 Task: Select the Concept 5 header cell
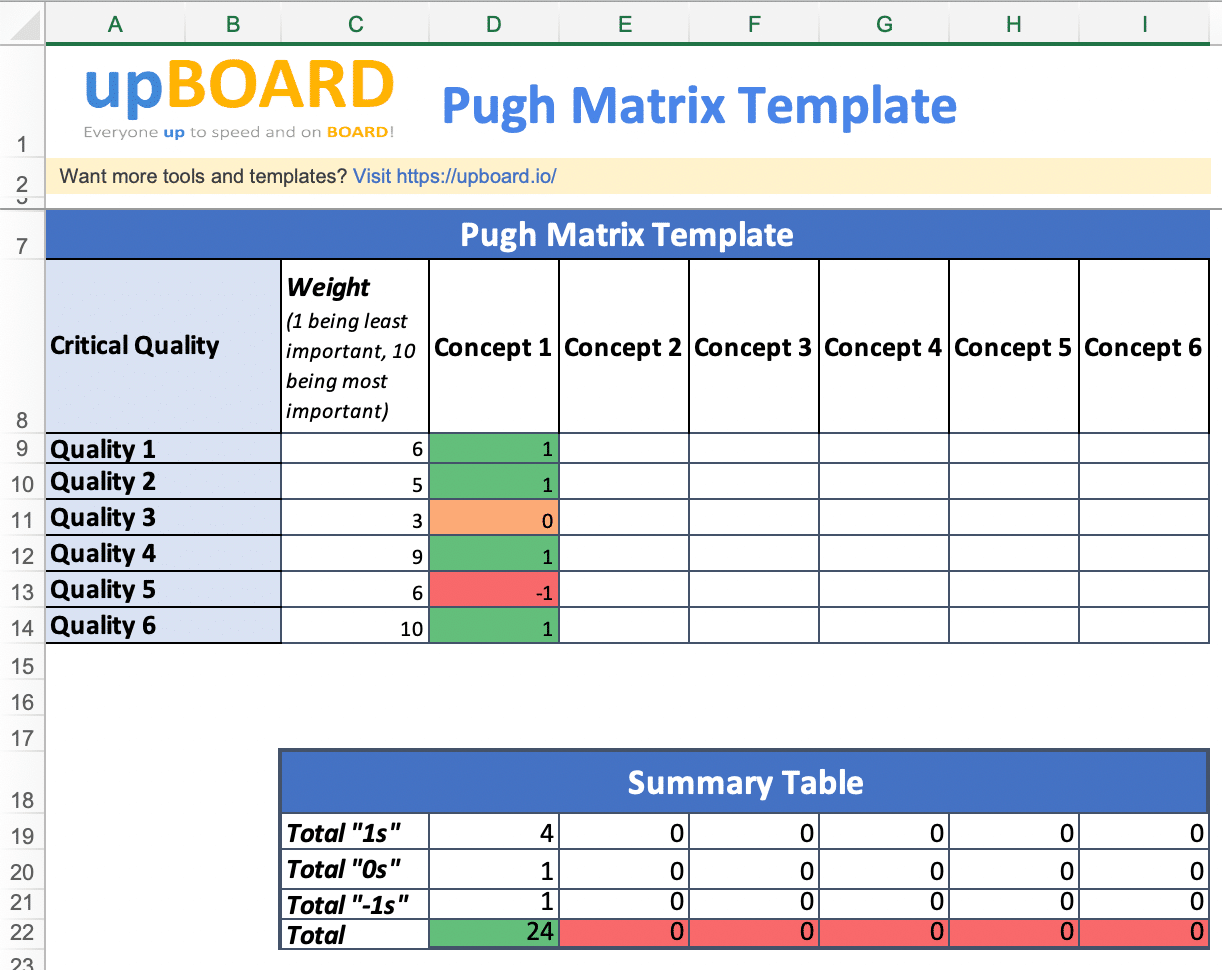point(1014,346)
